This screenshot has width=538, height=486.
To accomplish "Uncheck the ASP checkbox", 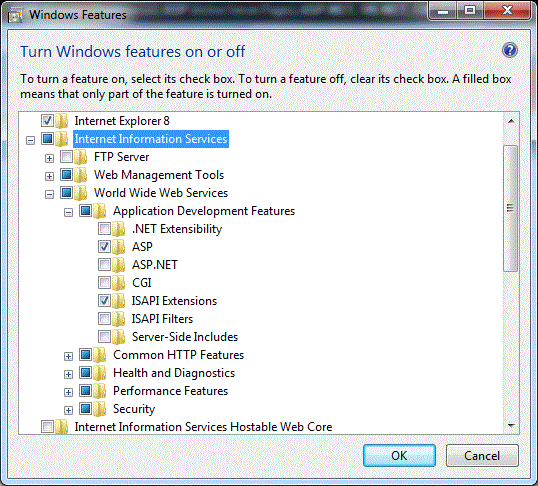I will pyautogui.click(x=104, y=246).
